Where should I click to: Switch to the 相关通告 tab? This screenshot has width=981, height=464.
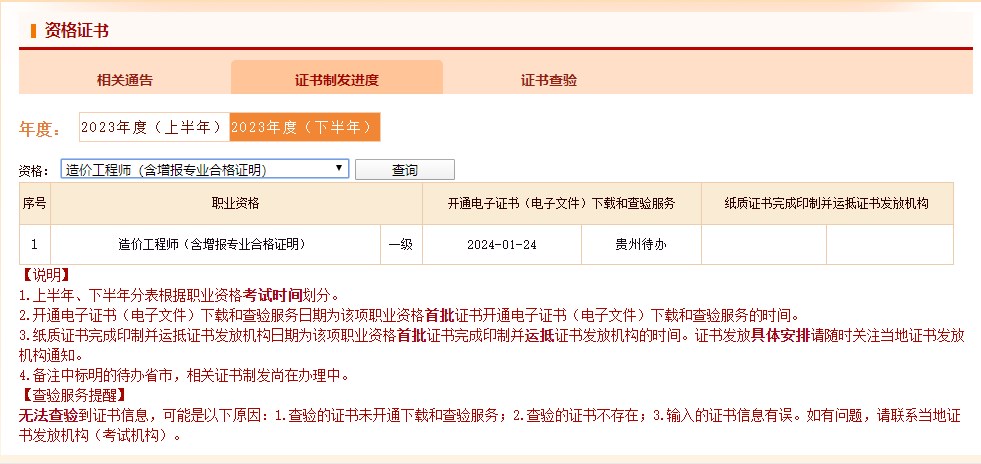125,79
